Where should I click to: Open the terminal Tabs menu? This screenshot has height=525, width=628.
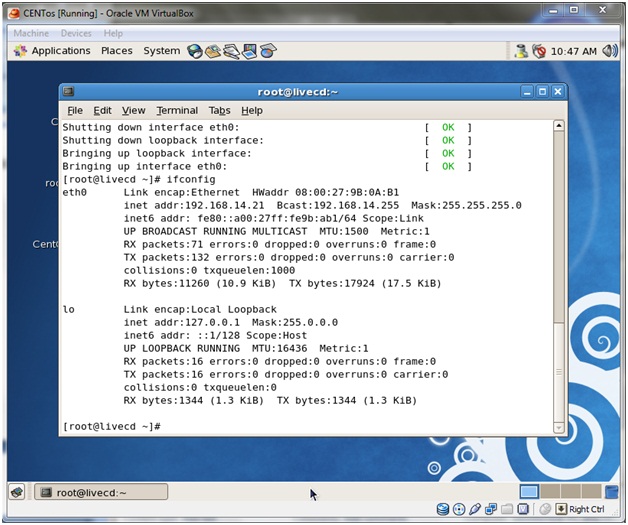219,111
